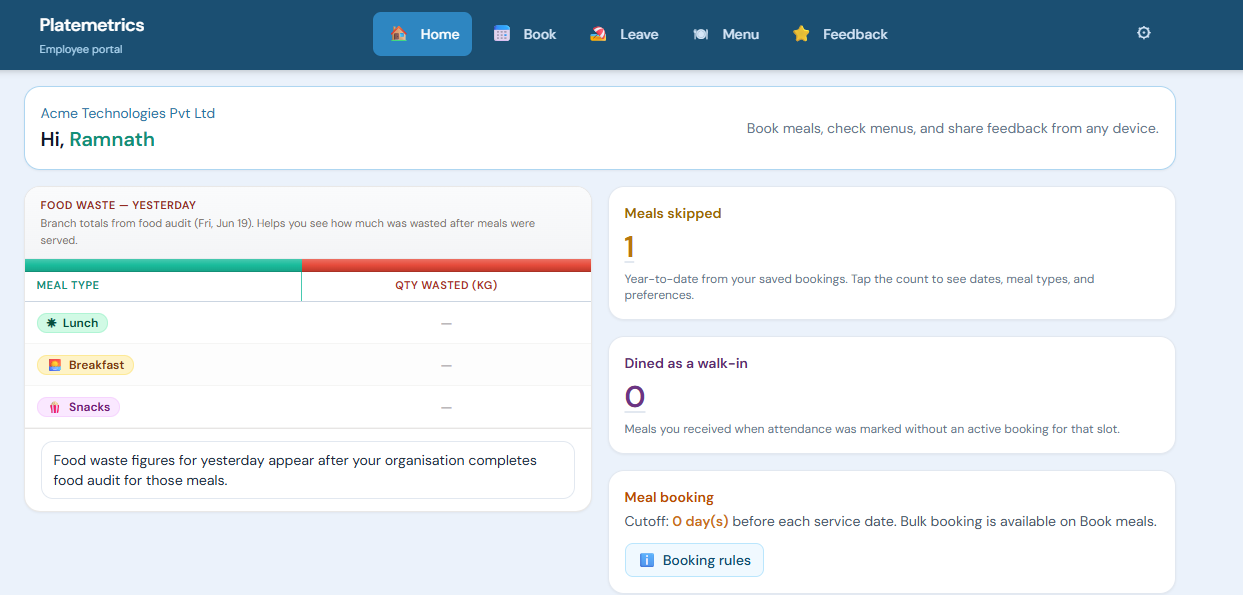Viewport: 1243px width, 595px height.
Task: Click the MEAL TYPE column header
Action: tap(68, 285)
